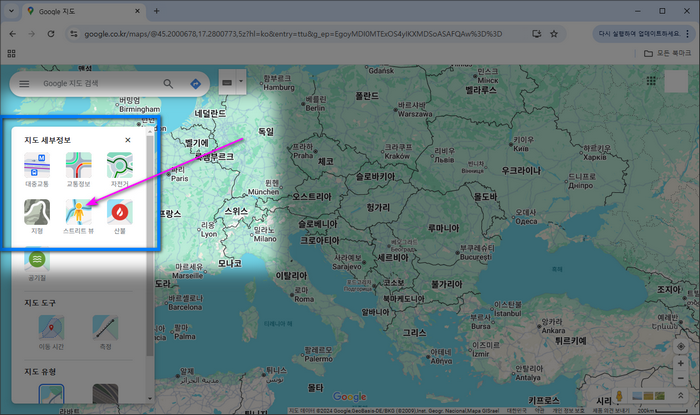700x415 pixels.
Task: Click the layers panel vertical scrollbar
Action: 150,245
